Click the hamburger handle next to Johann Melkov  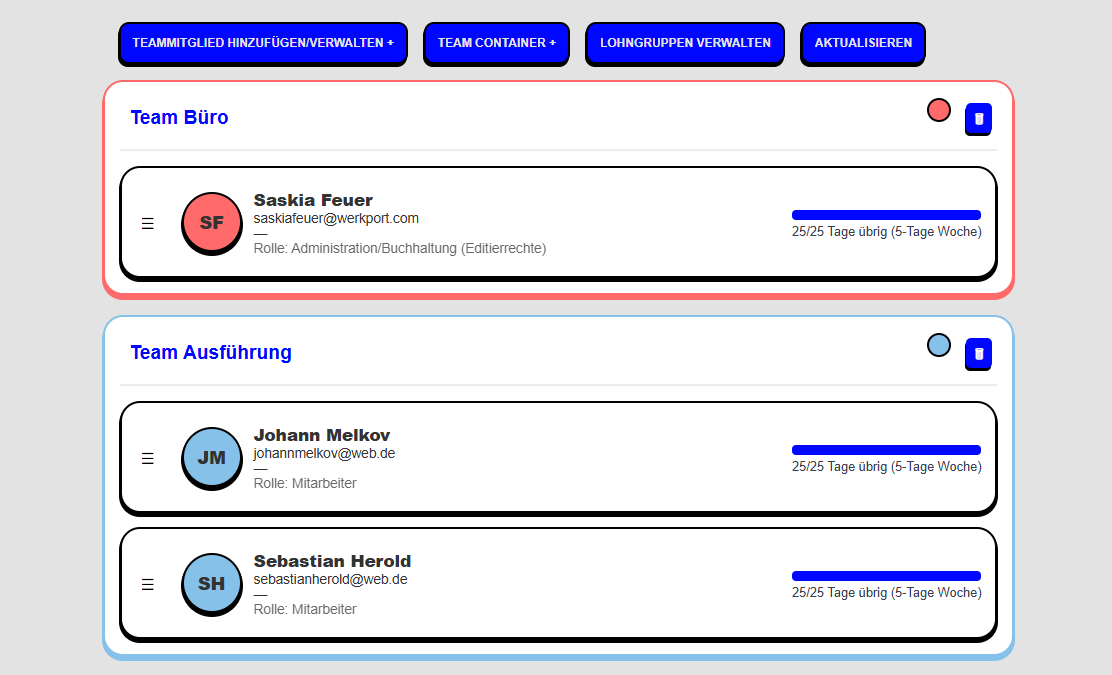pos(148,459)
